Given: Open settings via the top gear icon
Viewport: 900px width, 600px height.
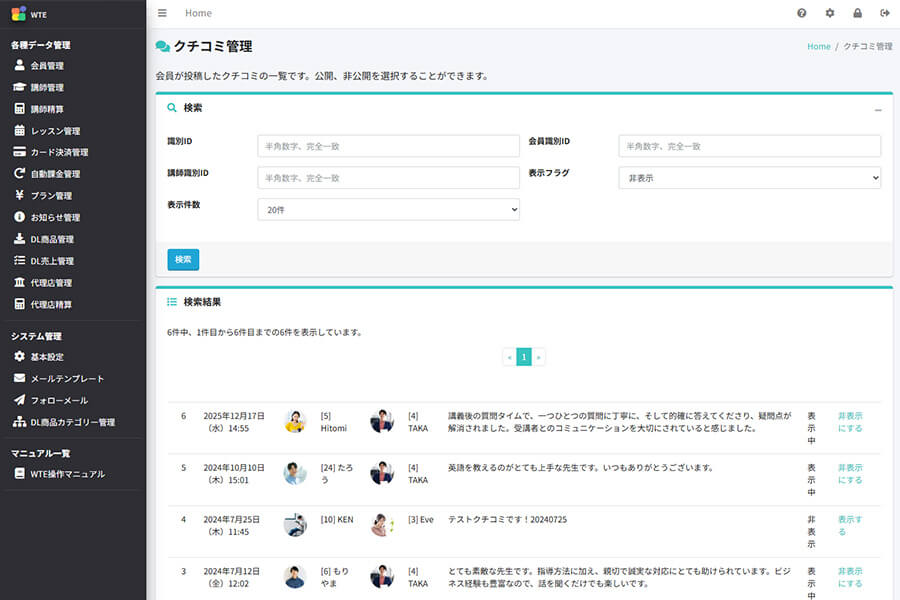Looking at the screenshot, I should (829, 13).
